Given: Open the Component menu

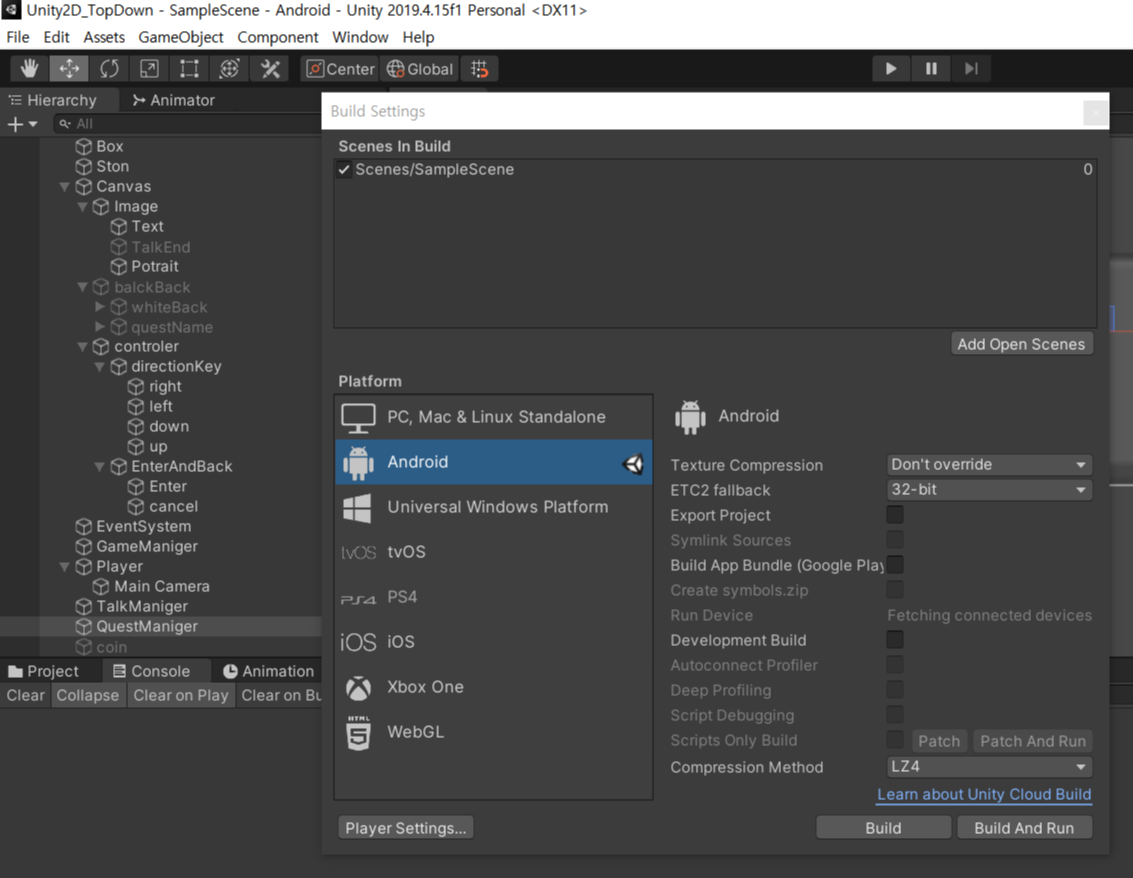Looking at the screenshot, I should 277,37.
